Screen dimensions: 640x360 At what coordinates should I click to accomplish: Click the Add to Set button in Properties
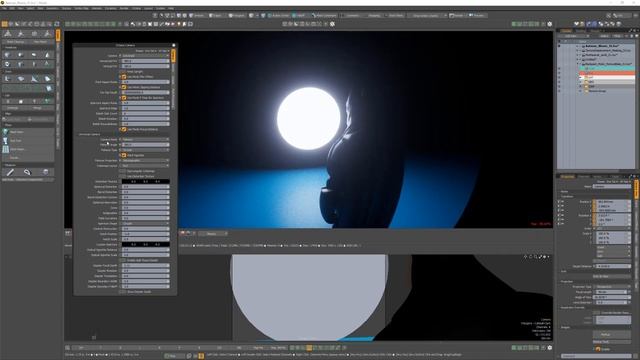(612, 276)
